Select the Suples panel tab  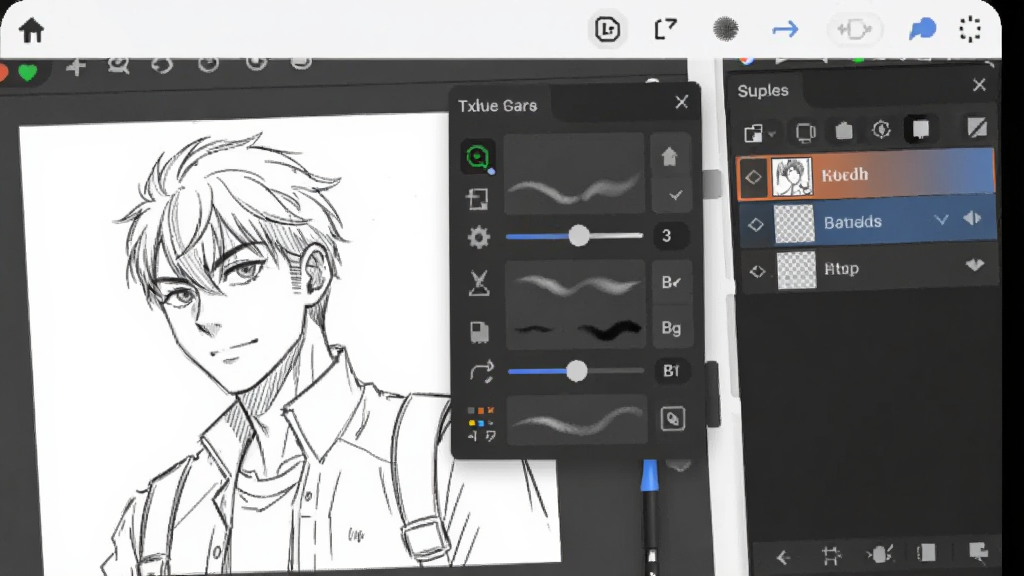coord(763,91)
